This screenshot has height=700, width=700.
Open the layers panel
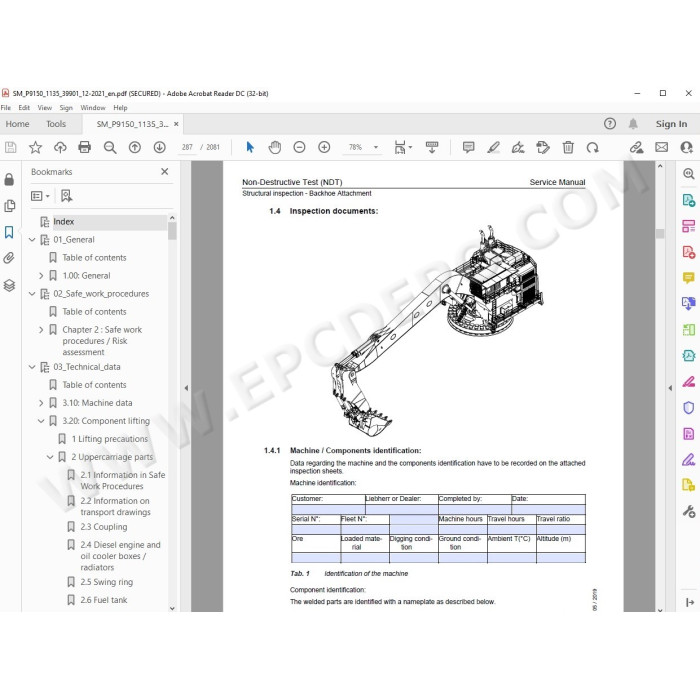tap(9, 285)
